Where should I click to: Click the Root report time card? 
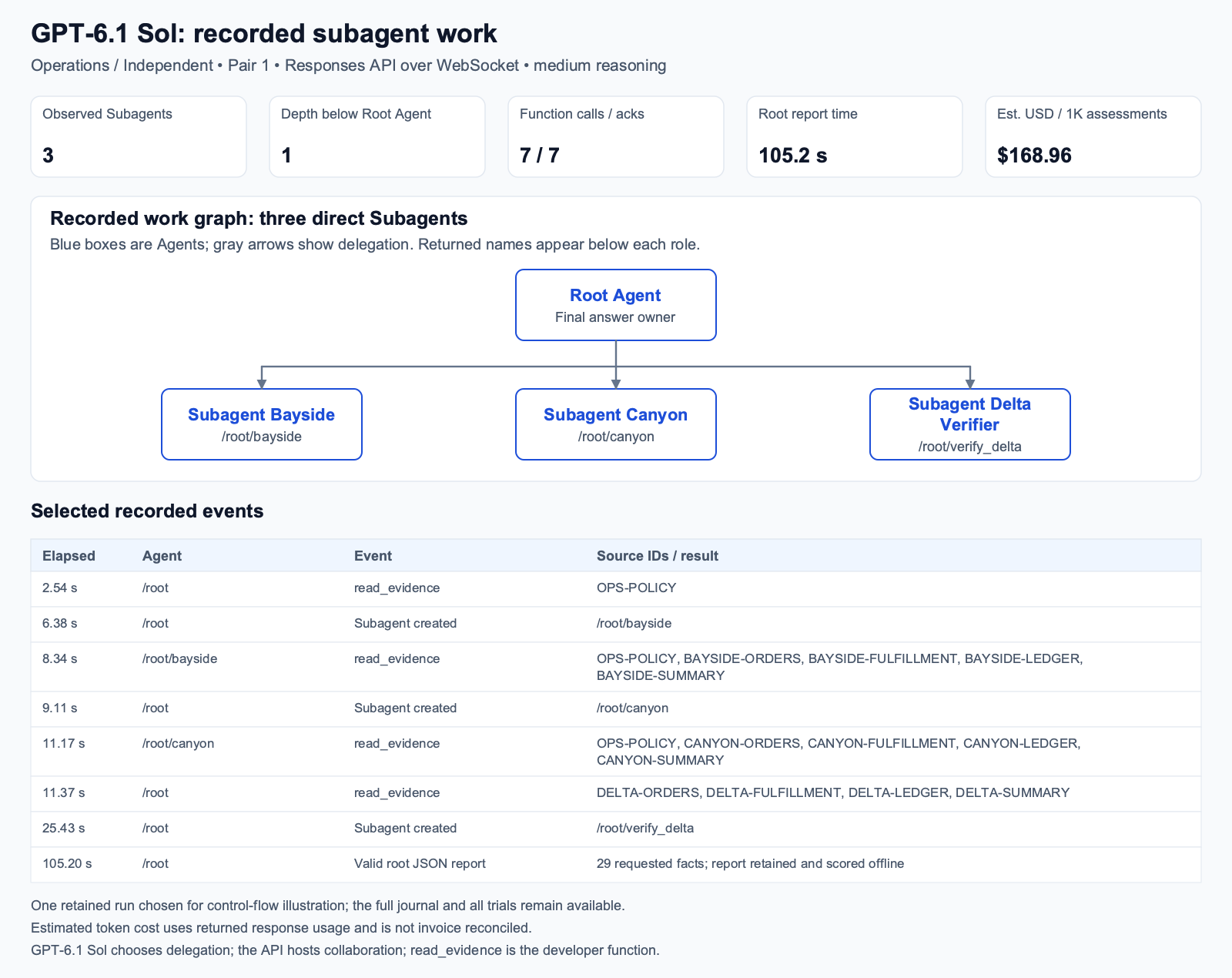855,136
